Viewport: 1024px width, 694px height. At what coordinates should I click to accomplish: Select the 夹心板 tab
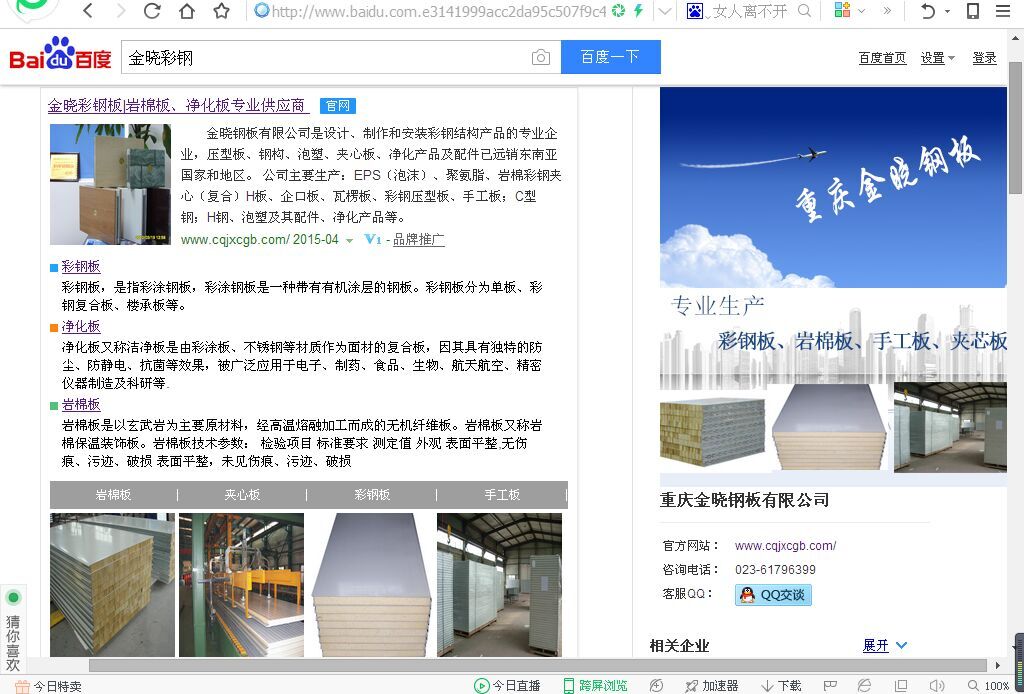pyautogui.click(x=242, y=495)
